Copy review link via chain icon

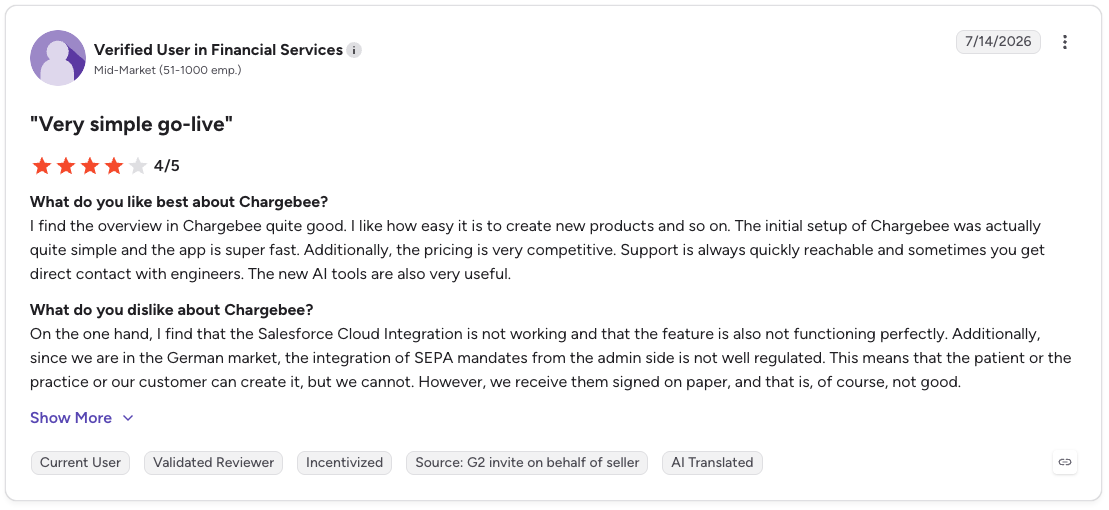[1064, 463]
